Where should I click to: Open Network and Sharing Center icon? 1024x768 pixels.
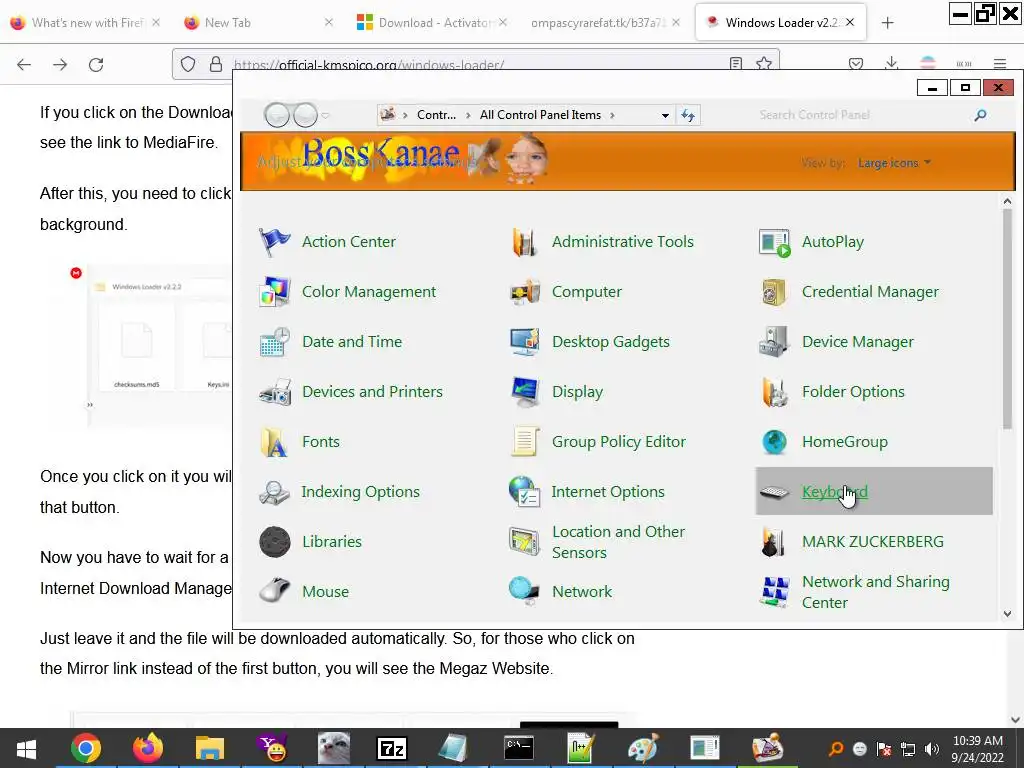click(775, 592)
